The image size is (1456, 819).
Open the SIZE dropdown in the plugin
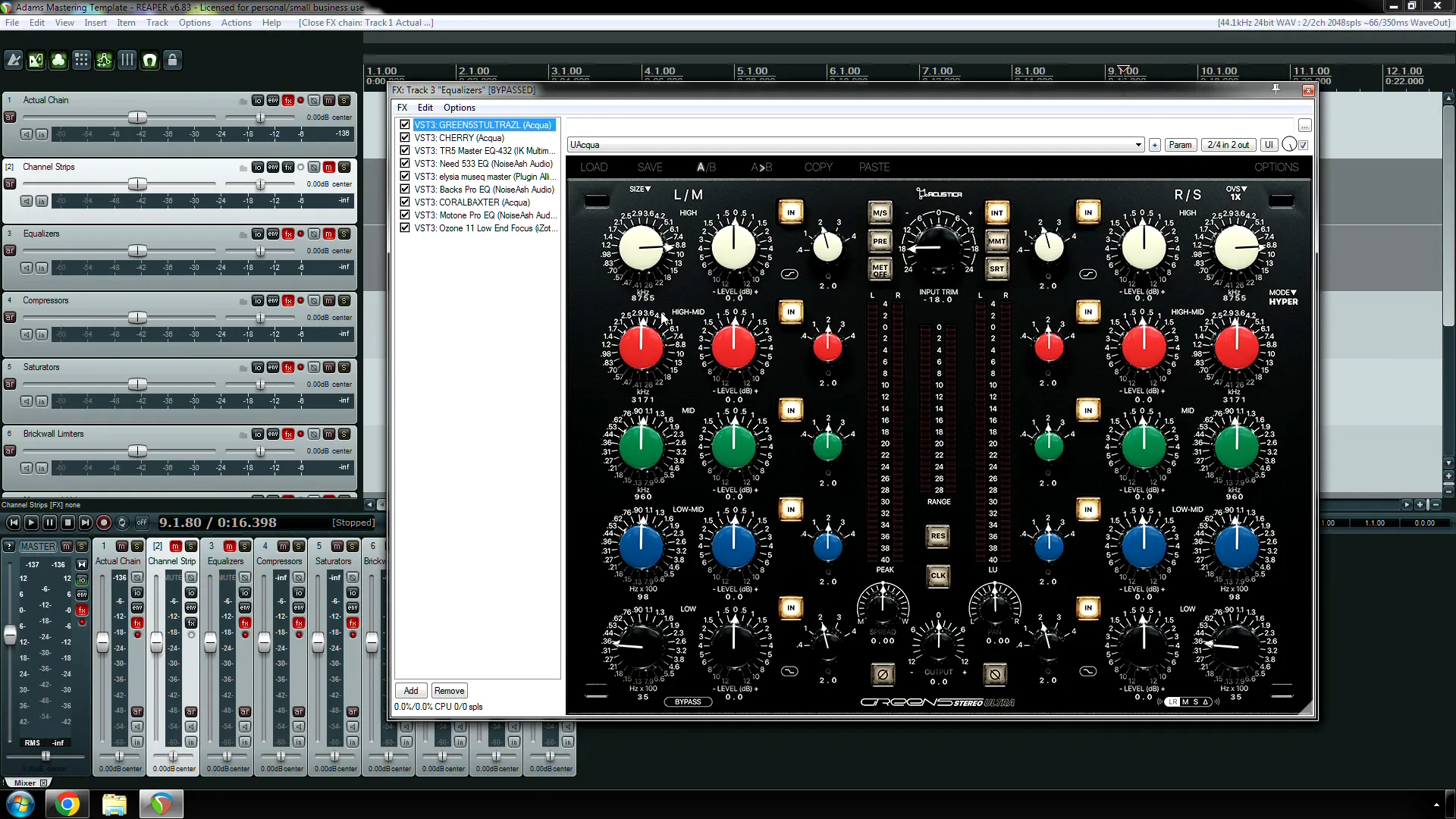click(640, 189)
